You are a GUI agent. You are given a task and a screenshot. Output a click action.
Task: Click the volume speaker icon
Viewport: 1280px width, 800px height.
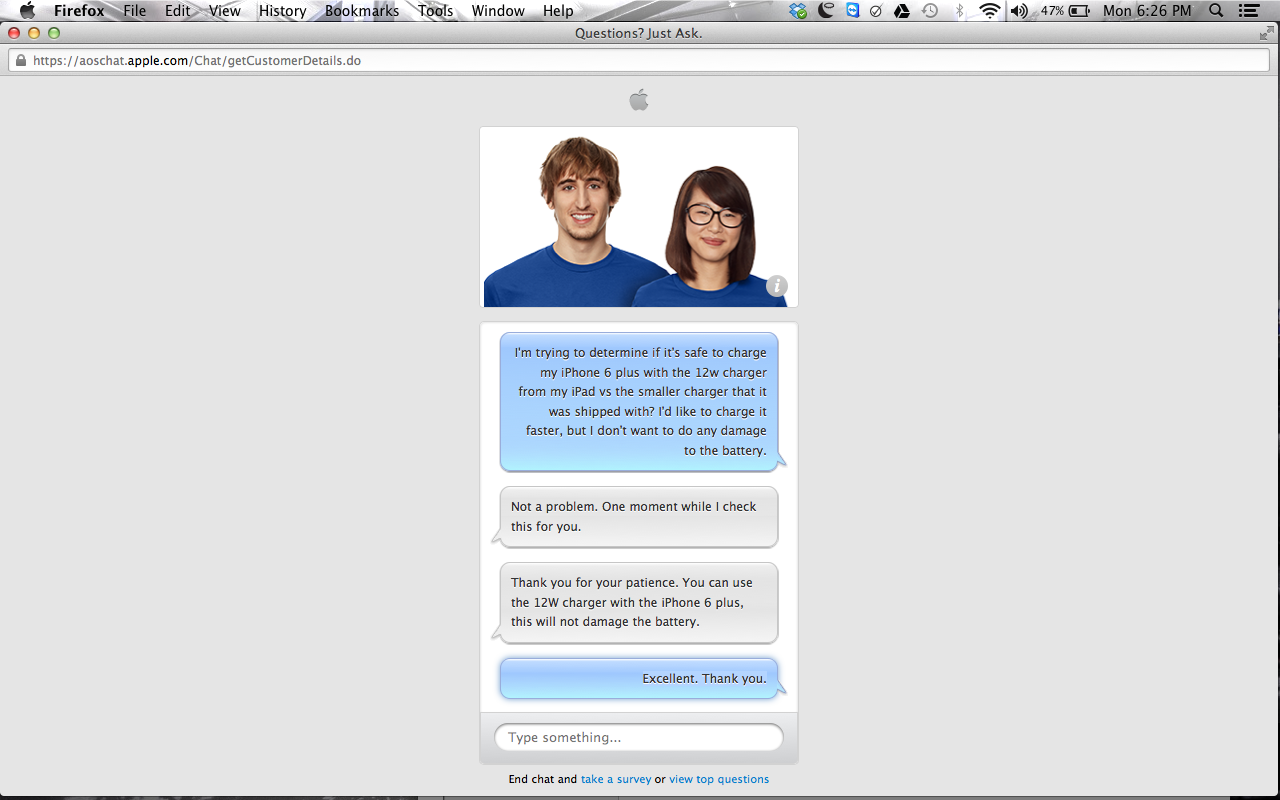pyautogui.click(x=1019, y=11)
